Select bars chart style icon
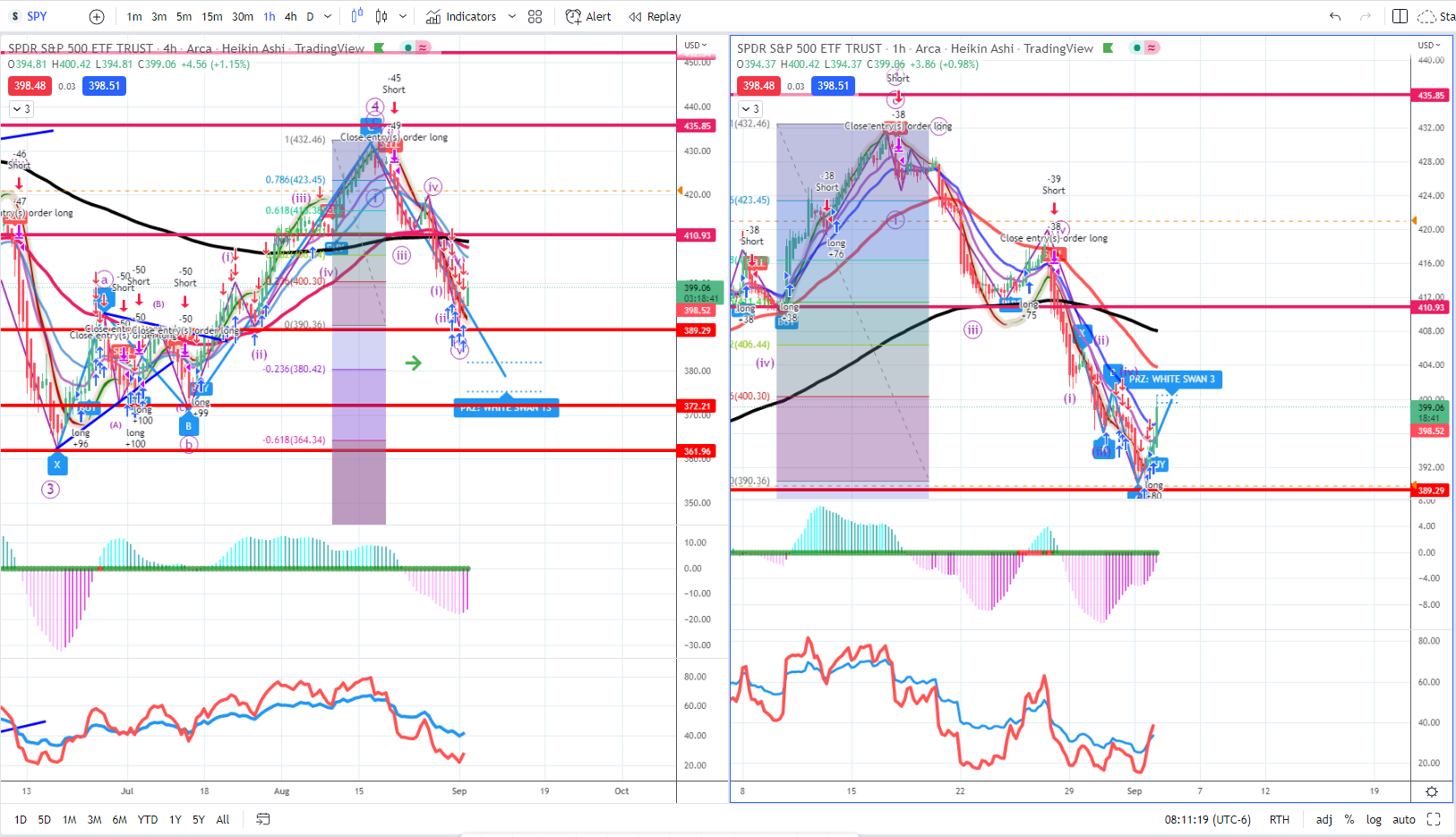 (x=357, y=16)
